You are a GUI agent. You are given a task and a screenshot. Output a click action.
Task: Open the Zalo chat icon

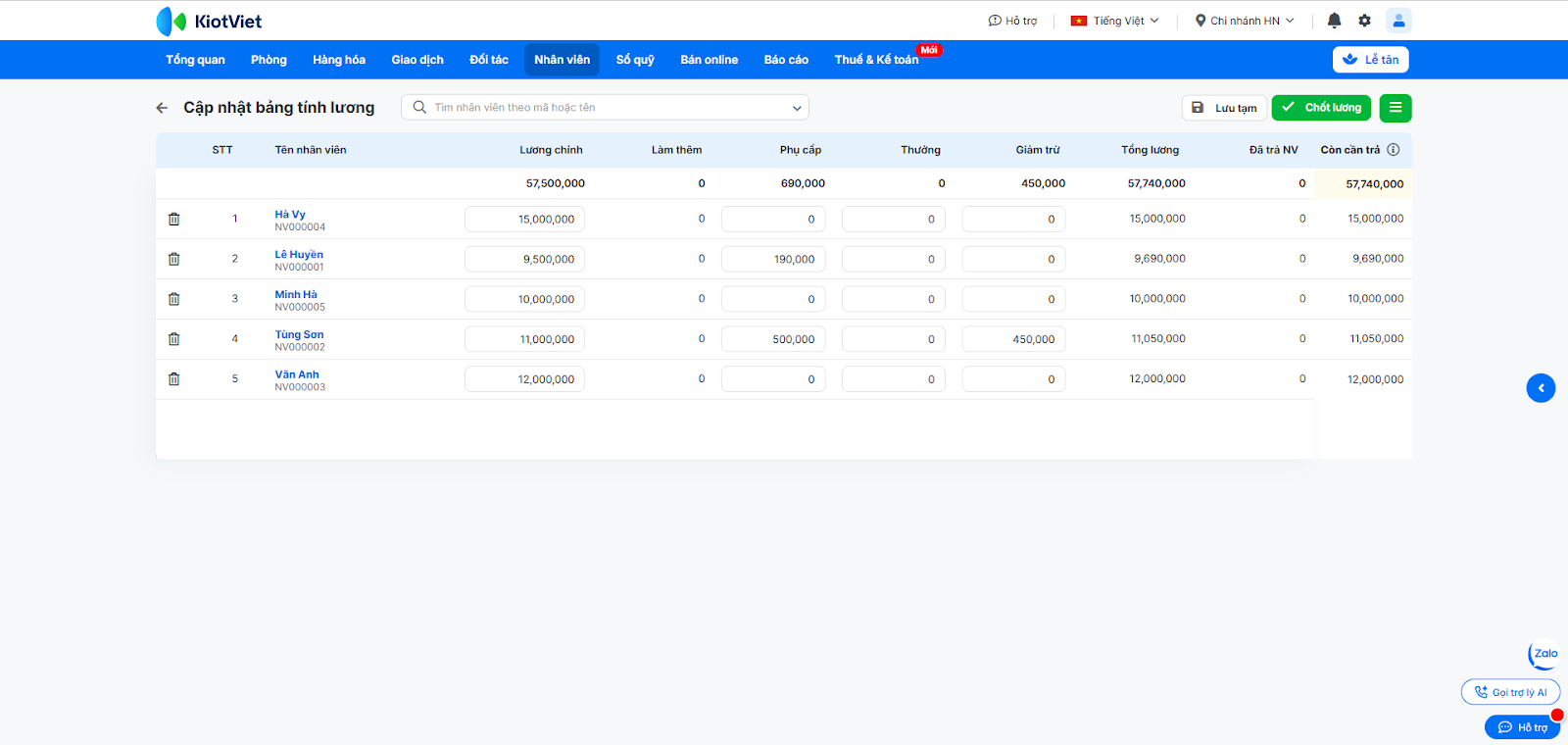pos(1544,654)
